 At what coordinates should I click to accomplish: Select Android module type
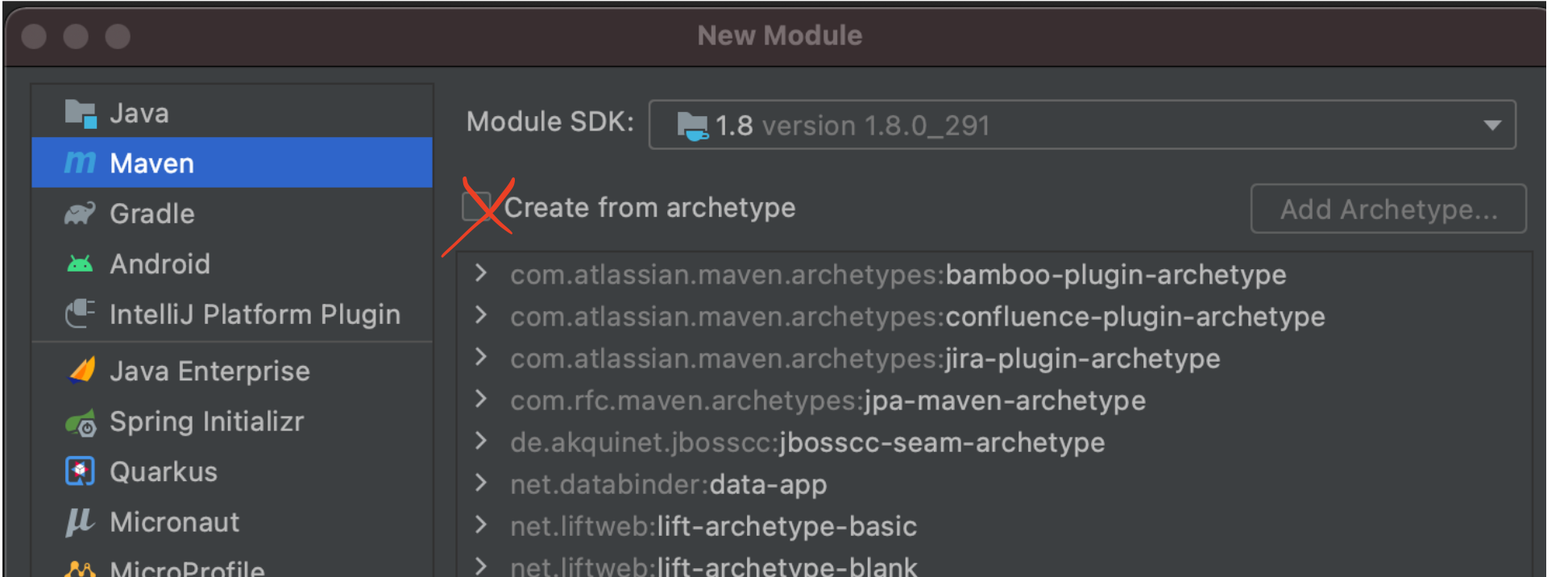click(232, 264)
